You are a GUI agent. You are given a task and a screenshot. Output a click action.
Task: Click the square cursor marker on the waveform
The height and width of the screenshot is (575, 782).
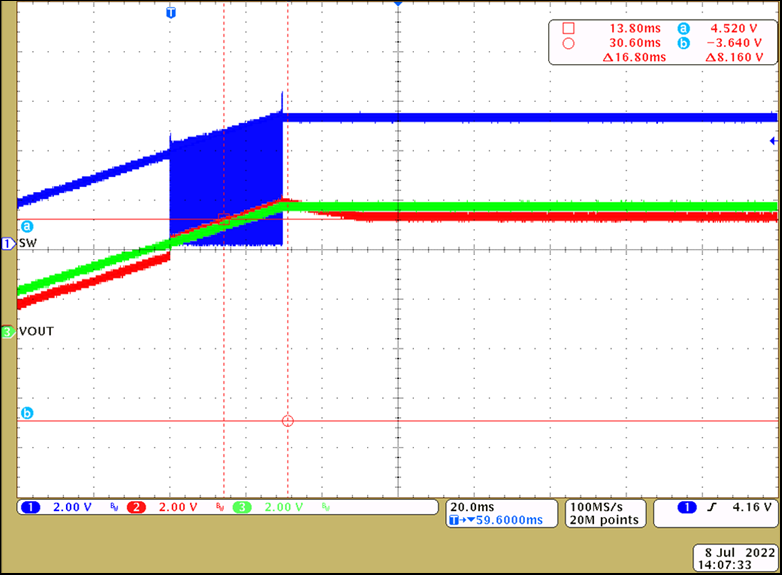pos(223,220)
